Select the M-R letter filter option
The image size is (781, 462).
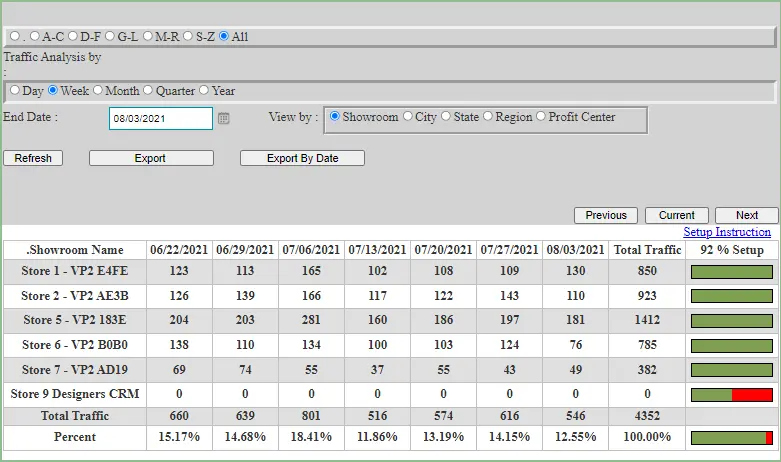(148, 37)
